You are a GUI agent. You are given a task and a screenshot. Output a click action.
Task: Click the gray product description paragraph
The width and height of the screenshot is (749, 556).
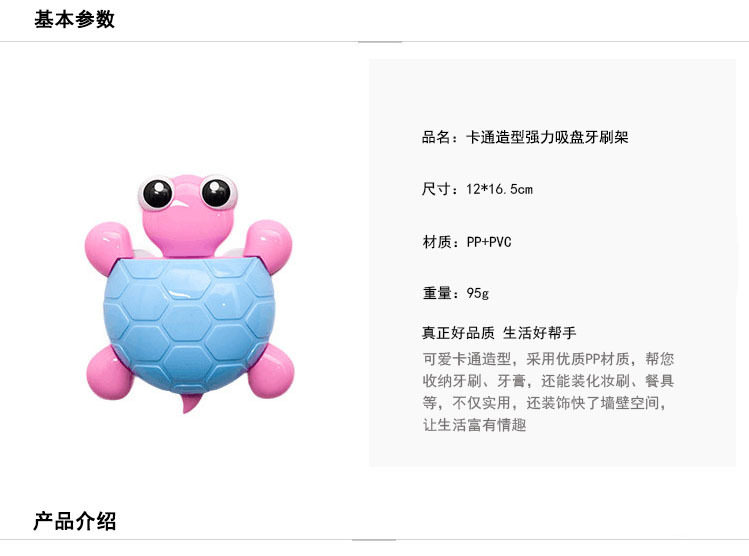(x=548, y=392)
